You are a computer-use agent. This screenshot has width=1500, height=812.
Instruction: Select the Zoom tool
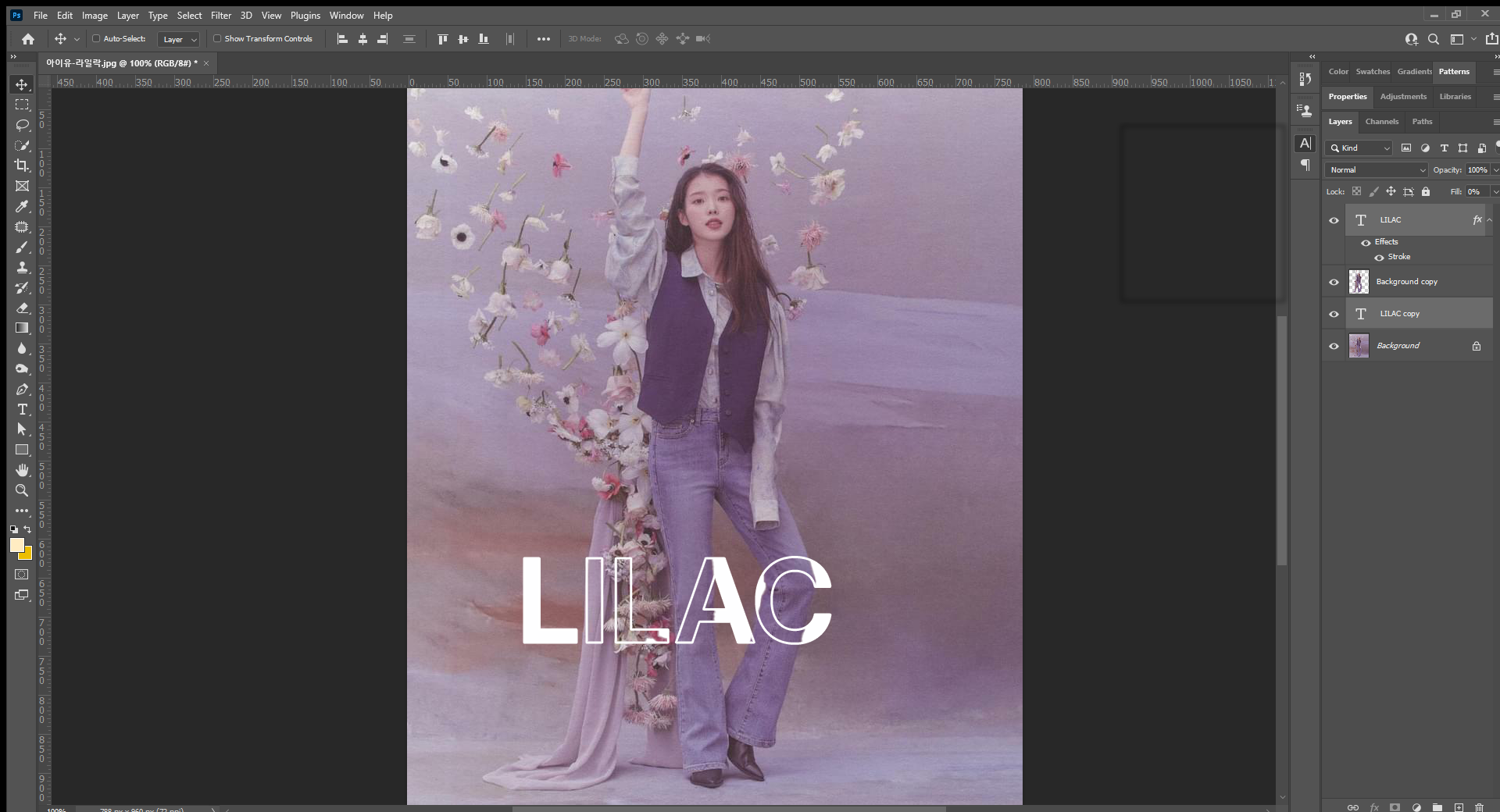click(22, 490)
